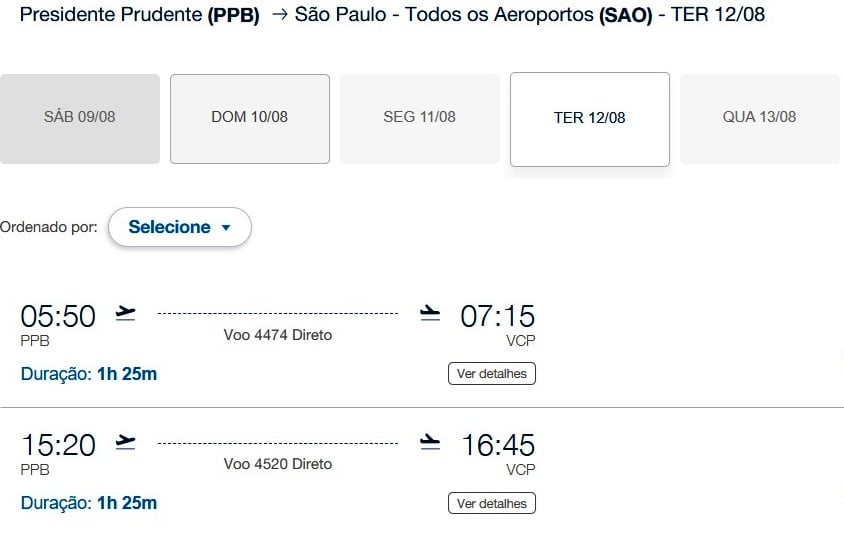This screenshot has height=545, width=844.
Task: View details for flight 4474
Action: [x=491, y=373]
